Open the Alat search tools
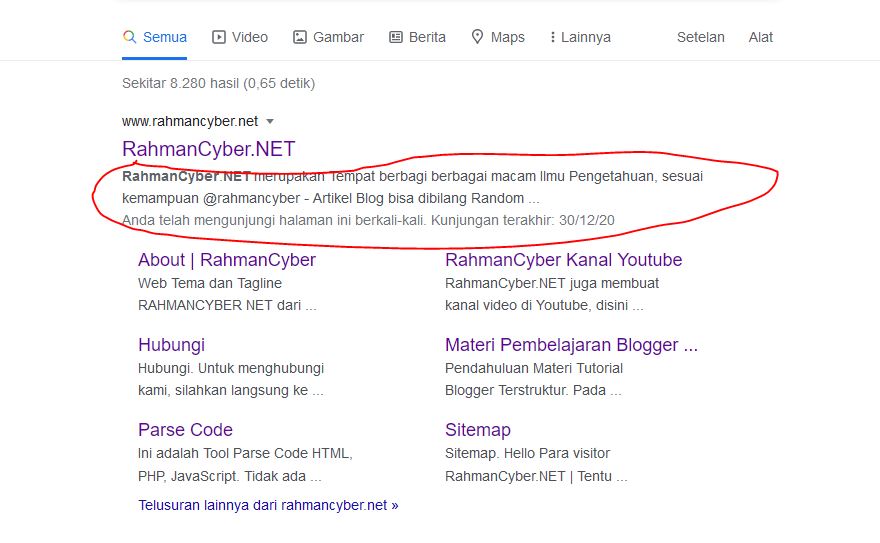 [760, 37]
